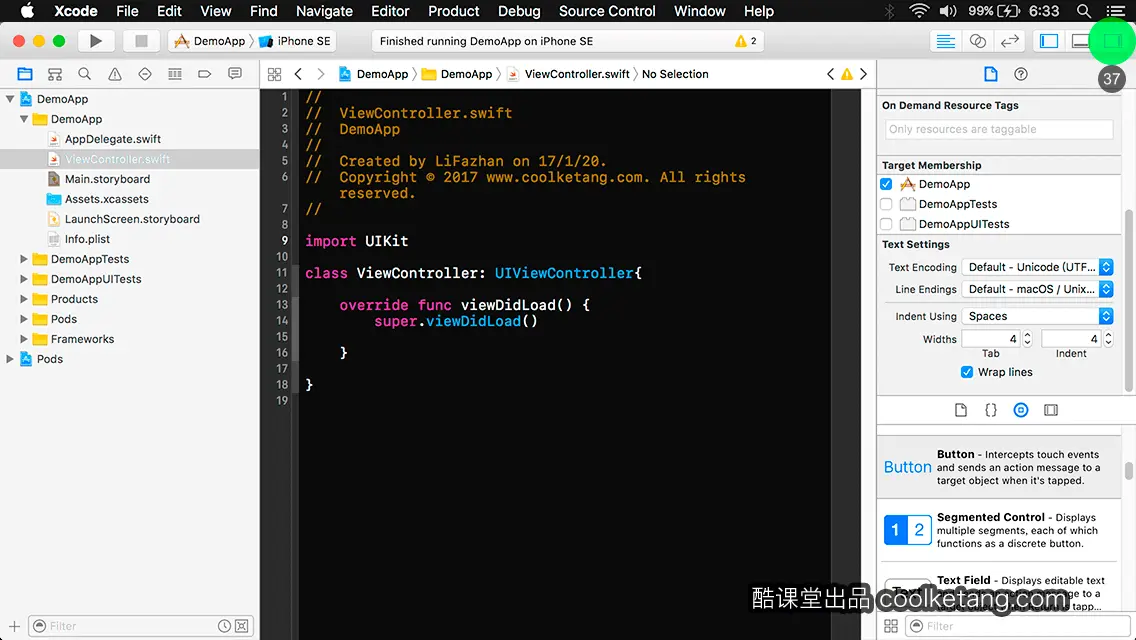Expand the Pods project
The image size is (1136, 640).
coord(10,359)
